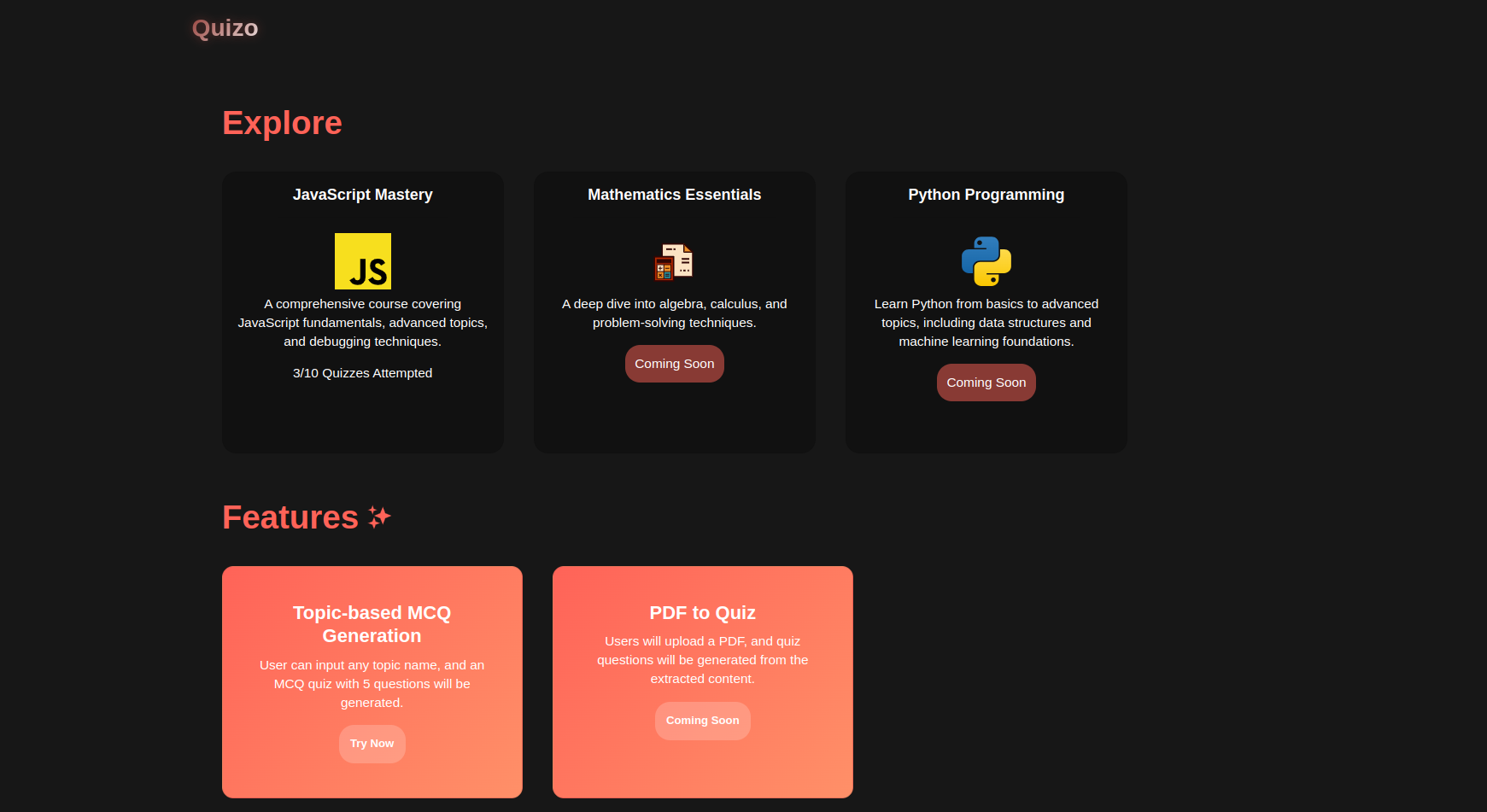Click the Features heading text

point(290,517)
